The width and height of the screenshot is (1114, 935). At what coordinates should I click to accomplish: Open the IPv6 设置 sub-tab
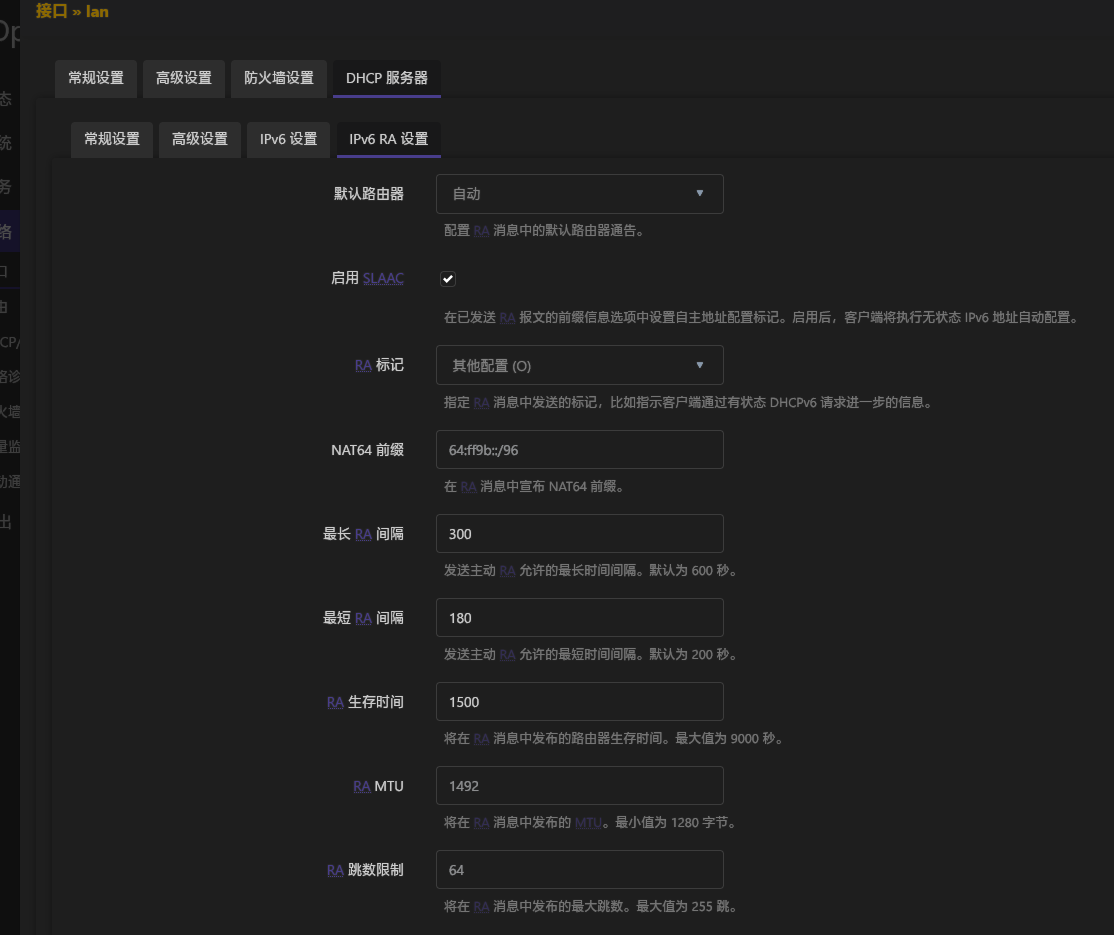tap(288, 140)
